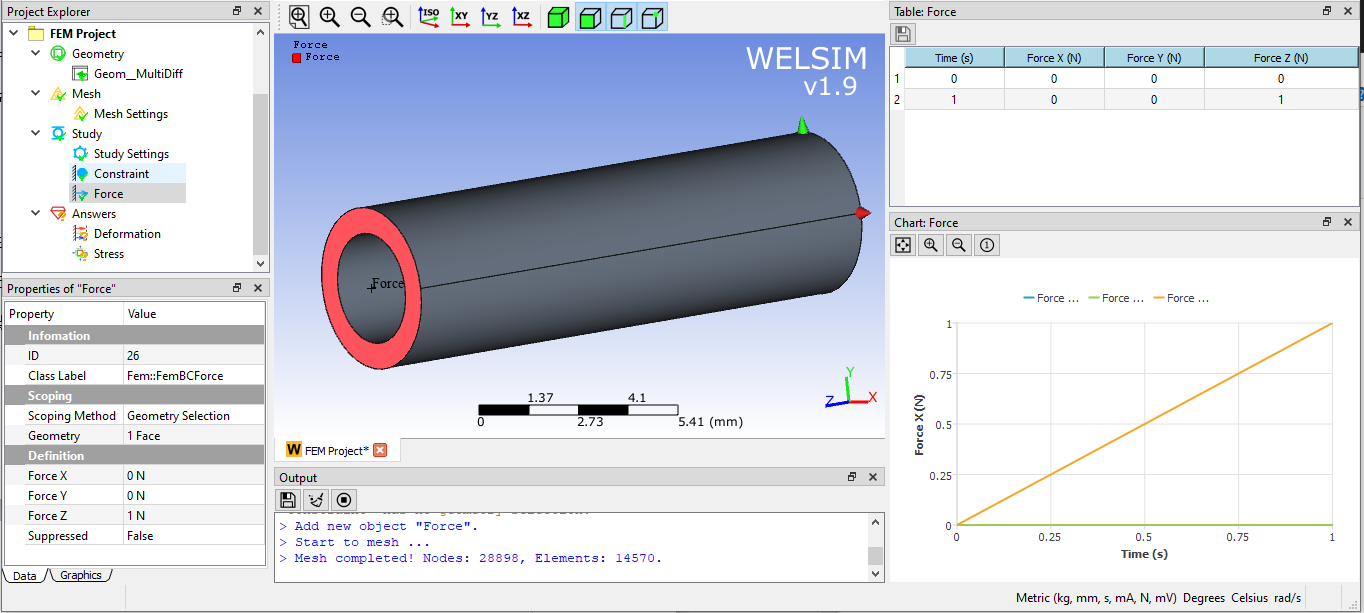
Task: Zoom in the Force chart
Action: click(x=931, y=245)
